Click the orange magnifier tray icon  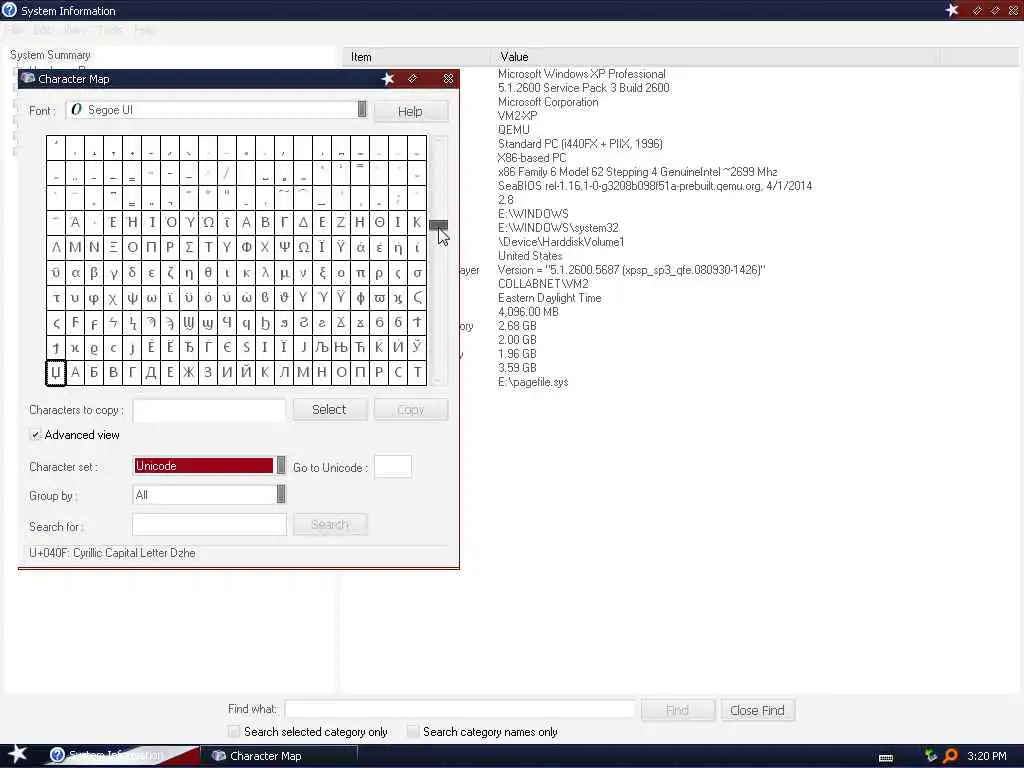click(x=950, y=756)
